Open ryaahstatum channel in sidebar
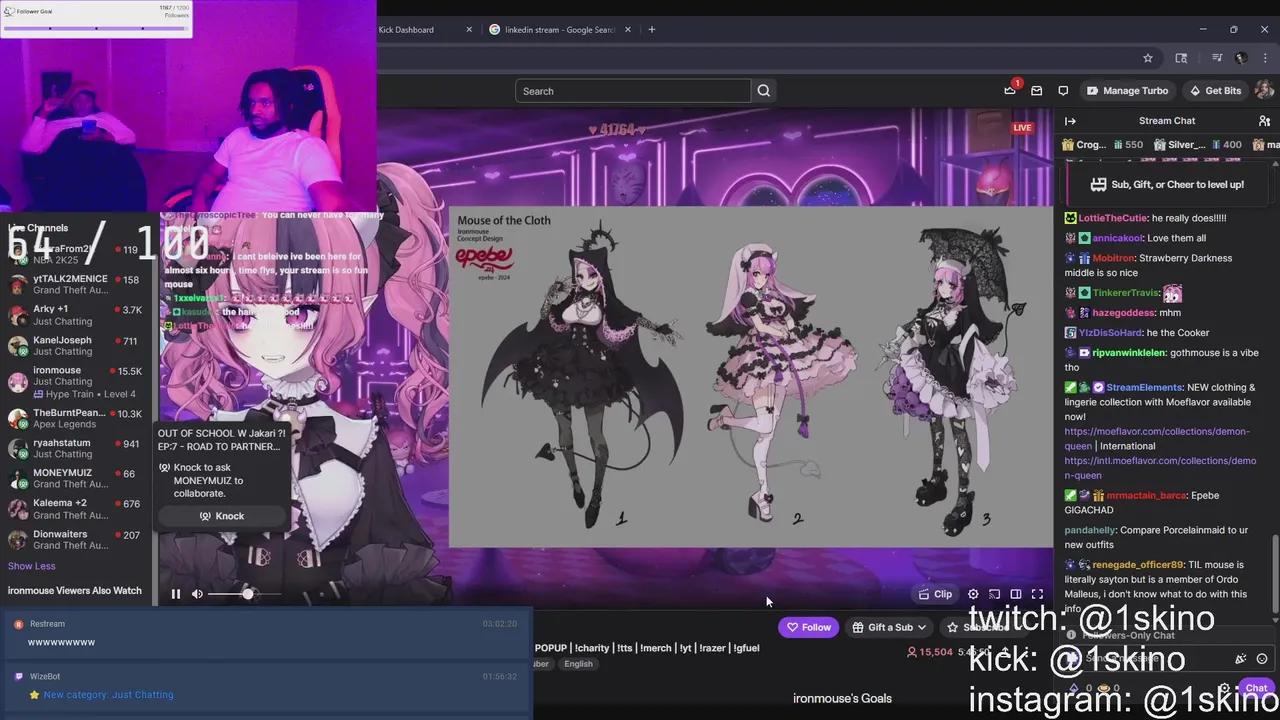The width and height of the screenshot is (1280, 720). (x=75, y=448)
